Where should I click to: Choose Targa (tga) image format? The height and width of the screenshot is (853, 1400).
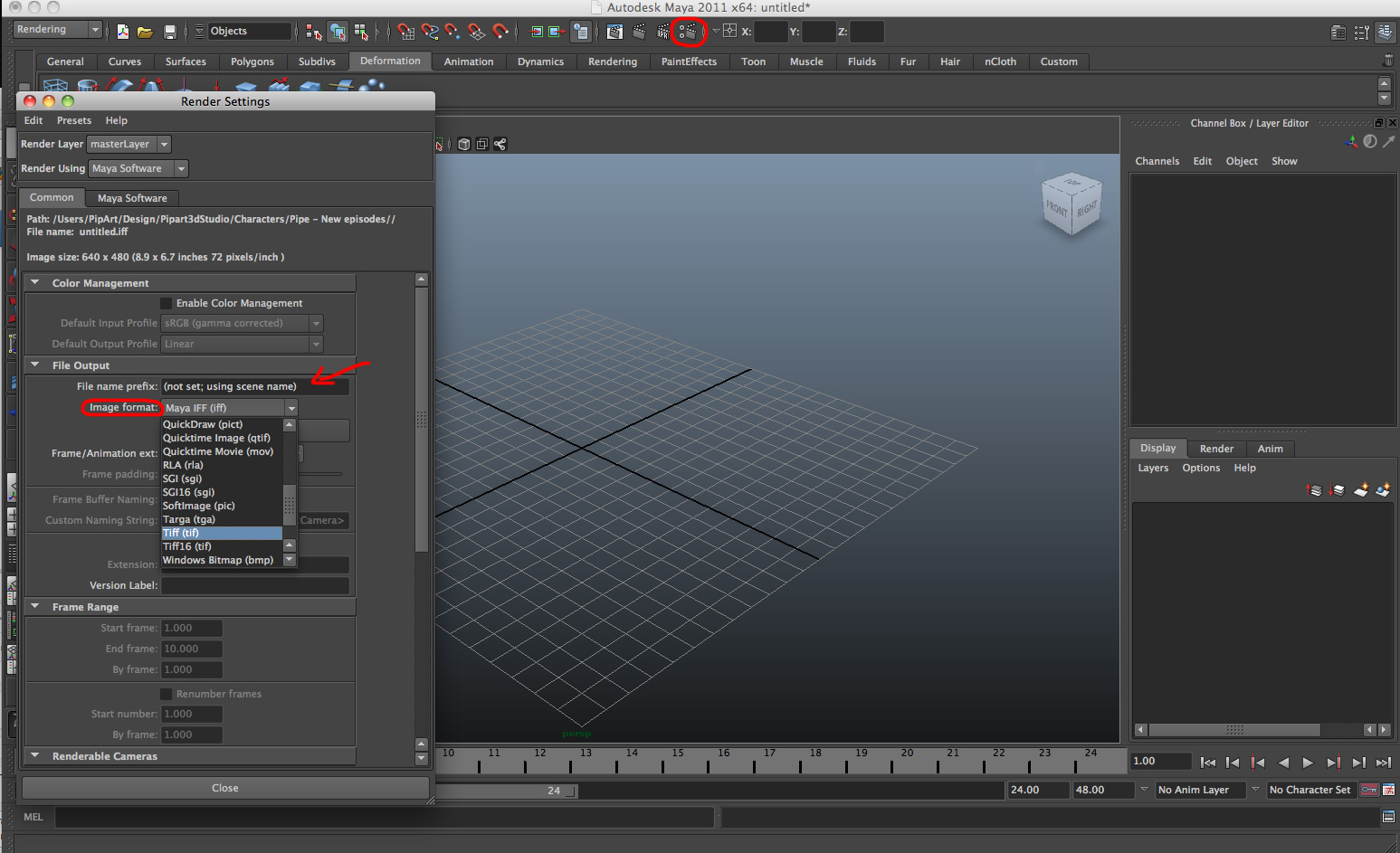pyautogui.click(x=222, y=519)
